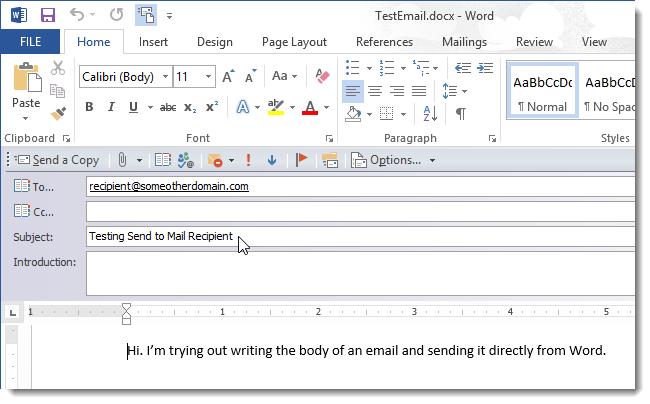Click the To... recipients button

(x=33, y=186)
